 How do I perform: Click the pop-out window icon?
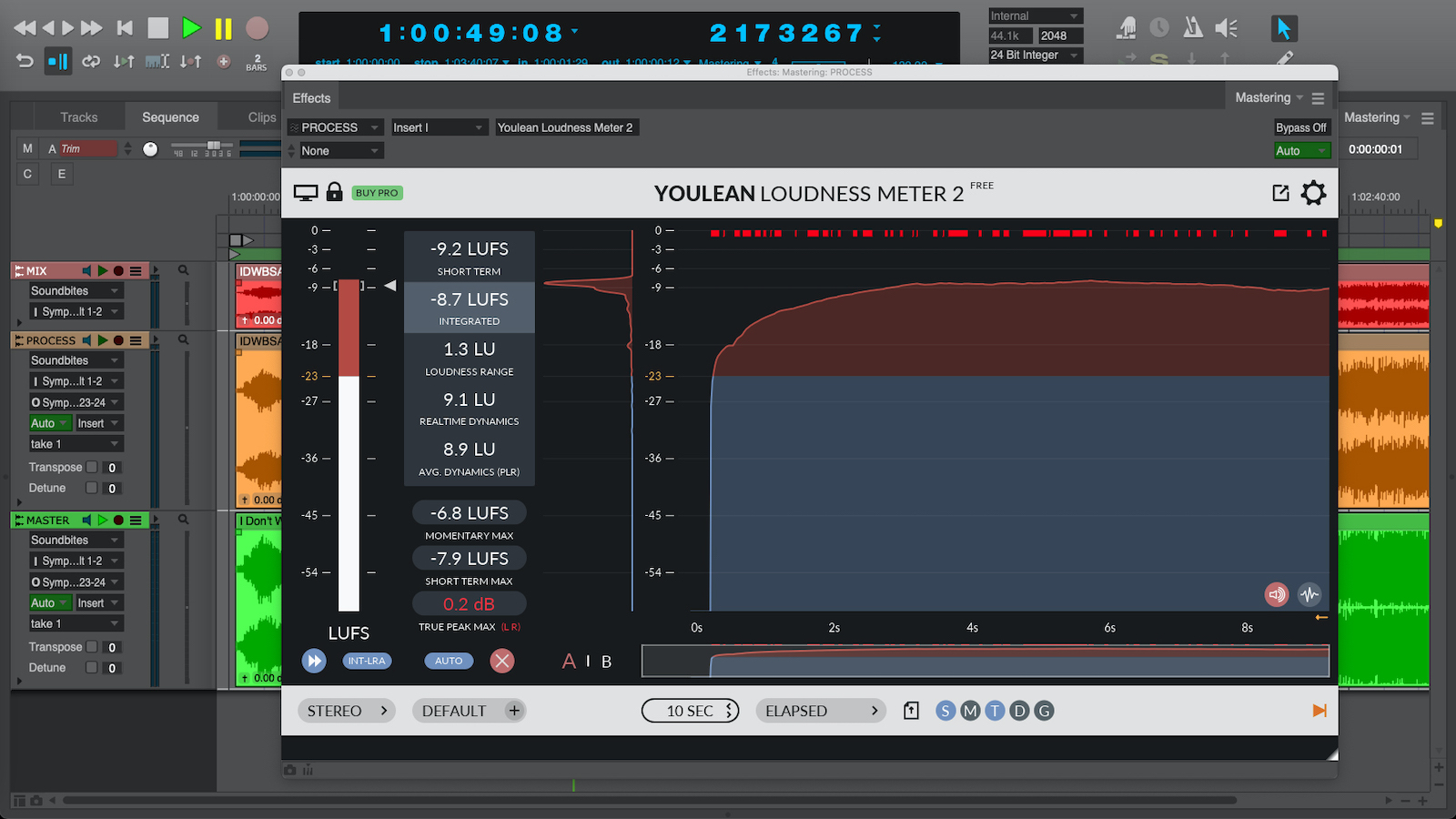click(1280, 193)
